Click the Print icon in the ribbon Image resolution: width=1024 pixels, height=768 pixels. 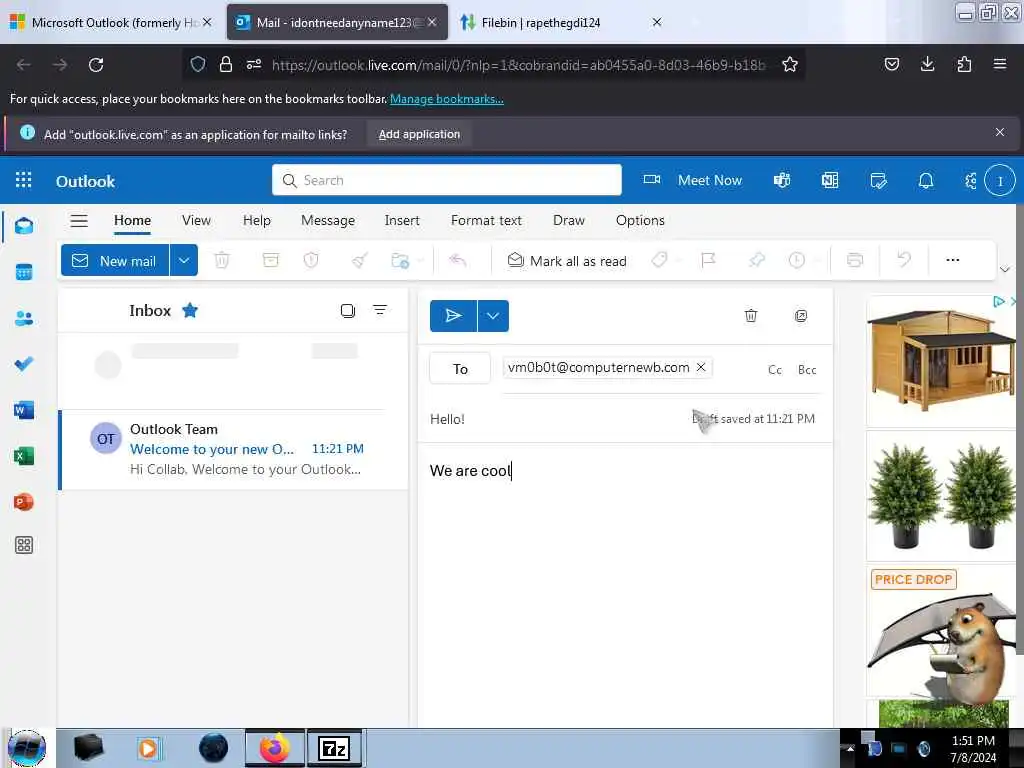pos(855,260)
